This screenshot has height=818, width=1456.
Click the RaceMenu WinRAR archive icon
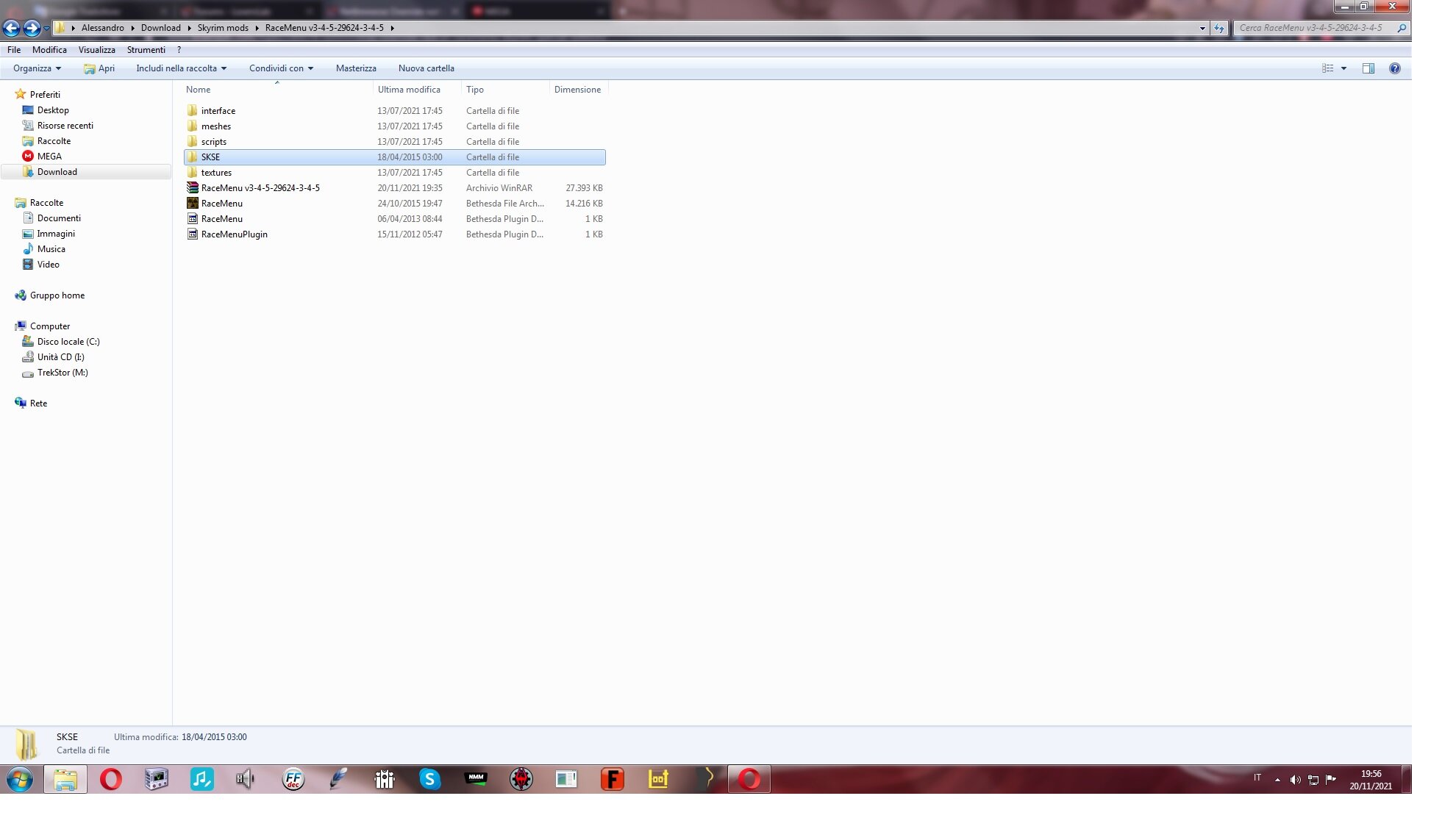pos(193,188)
